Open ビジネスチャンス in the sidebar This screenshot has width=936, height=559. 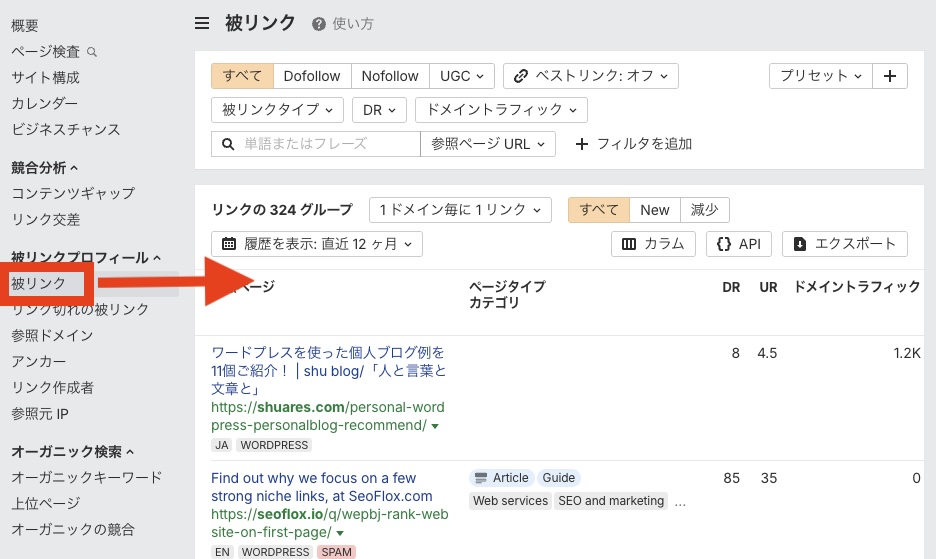(x=66, y=130)
